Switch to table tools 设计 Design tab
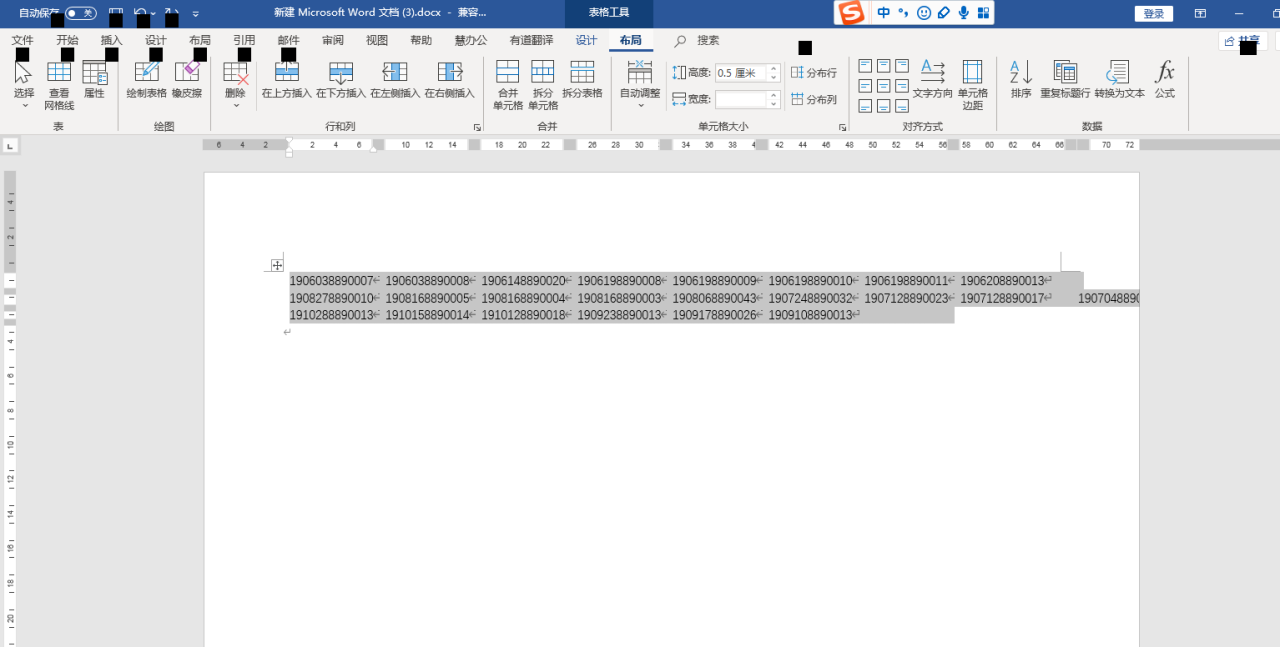The height and width of the screenshot is (647, 1280). point(587,40)
